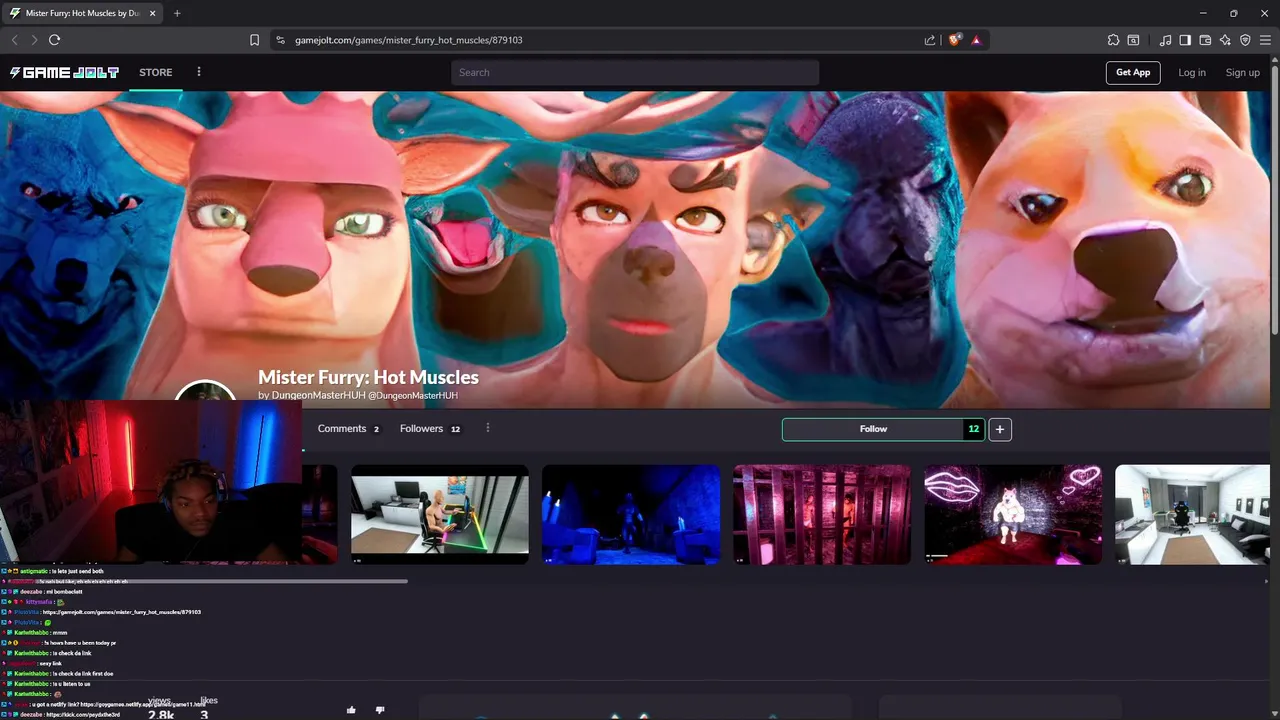
Task: Click the Game Jolt logo
Action: (64, 72)
